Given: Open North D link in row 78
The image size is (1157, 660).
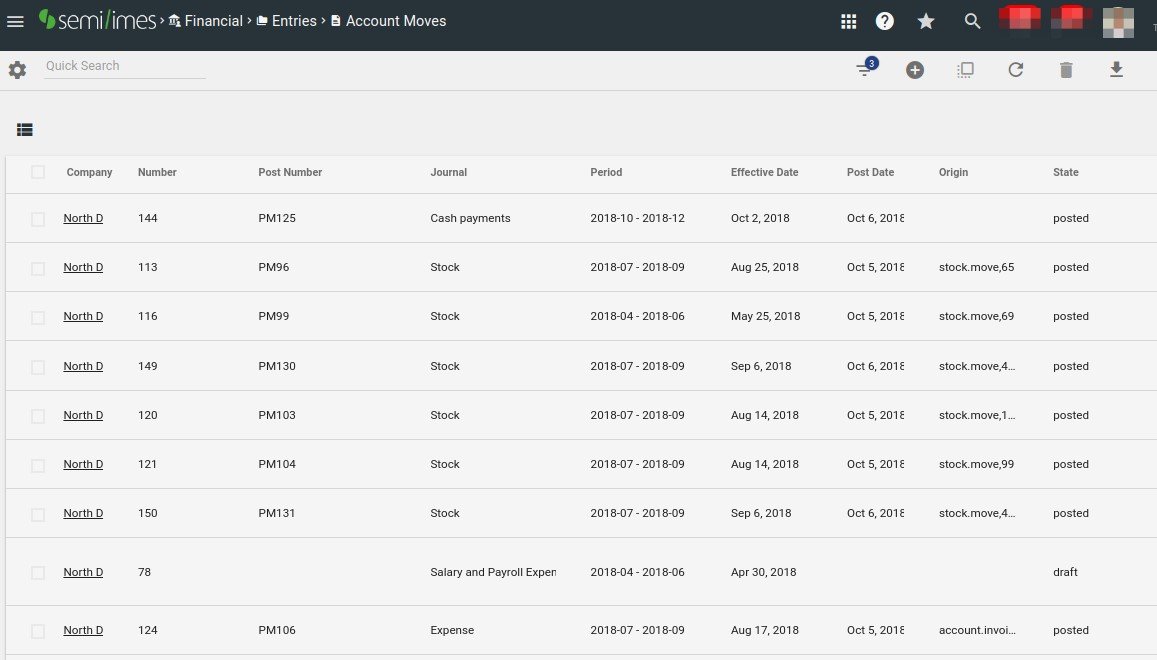Looking at the screenshot, I should 83,572.
